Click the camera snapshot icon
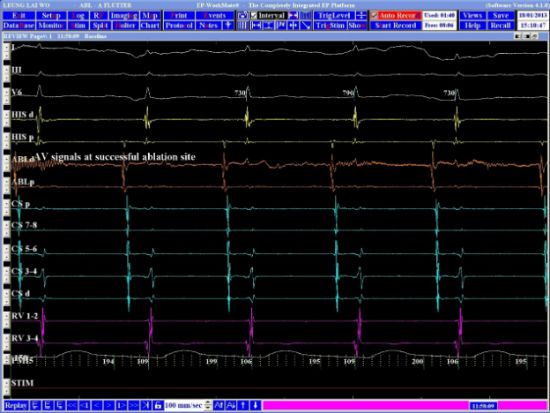 coord(243,15)
